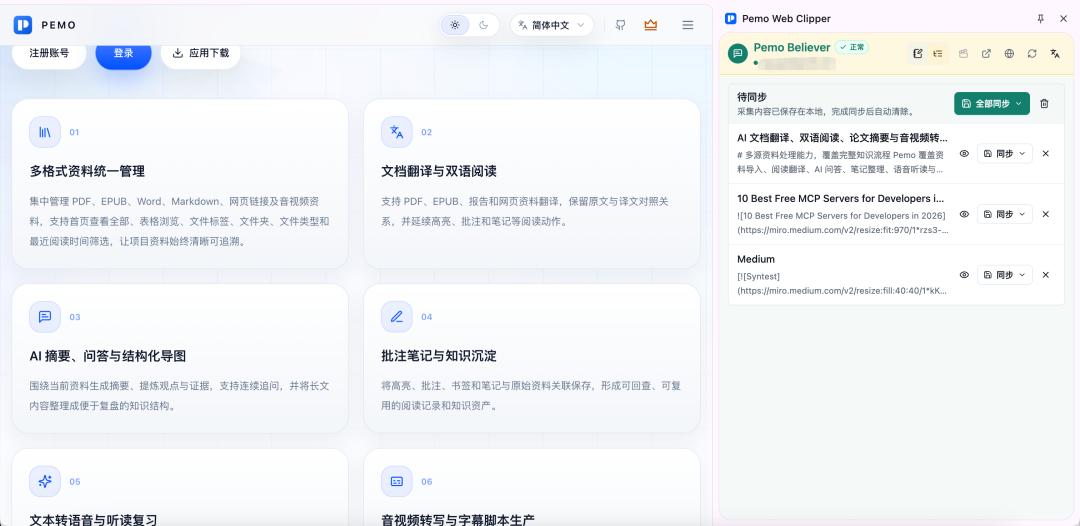Open the AI 文档翻译、双语阅读 clip title
This screenshot has width=1080, height=526.
(842, 138)
